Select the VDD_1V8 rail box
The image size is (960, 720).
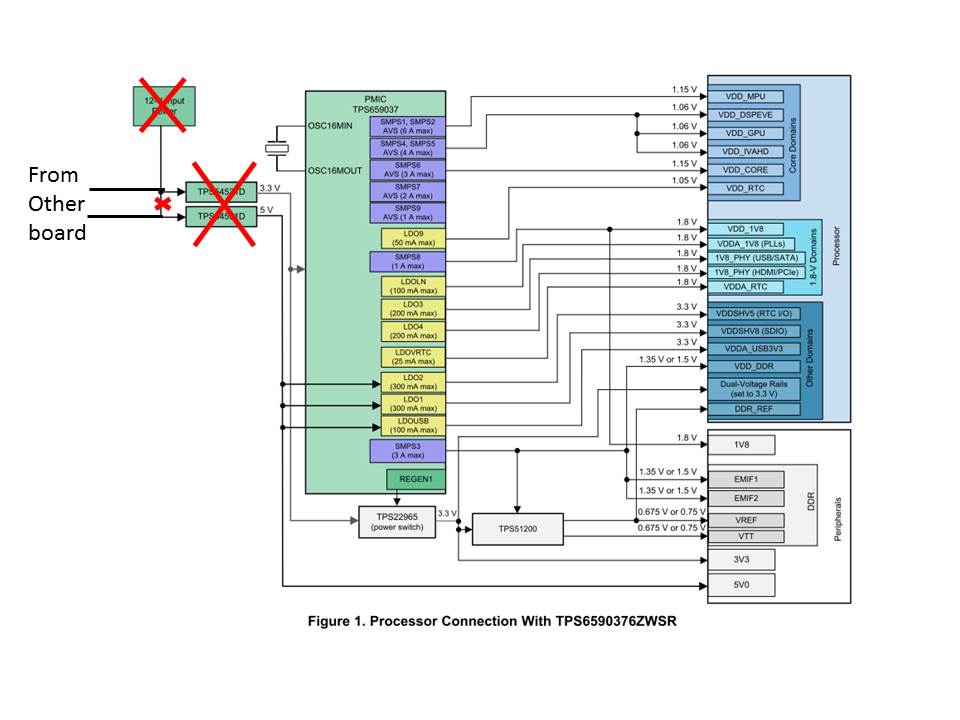click(x=745, y=229)
